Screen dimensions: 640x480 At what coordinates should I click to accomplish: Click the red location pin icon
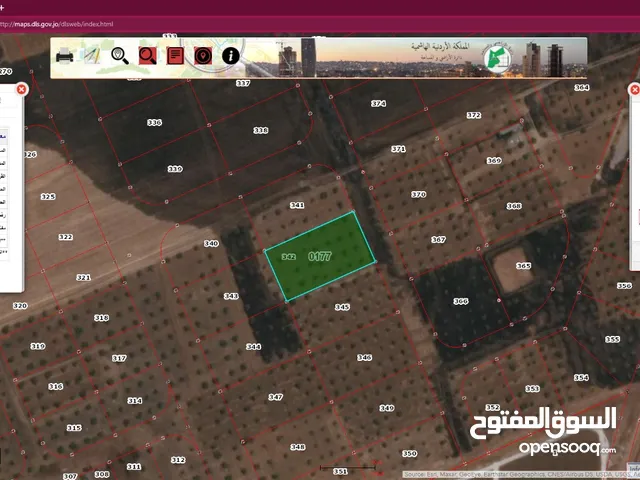tap(203, 56)
